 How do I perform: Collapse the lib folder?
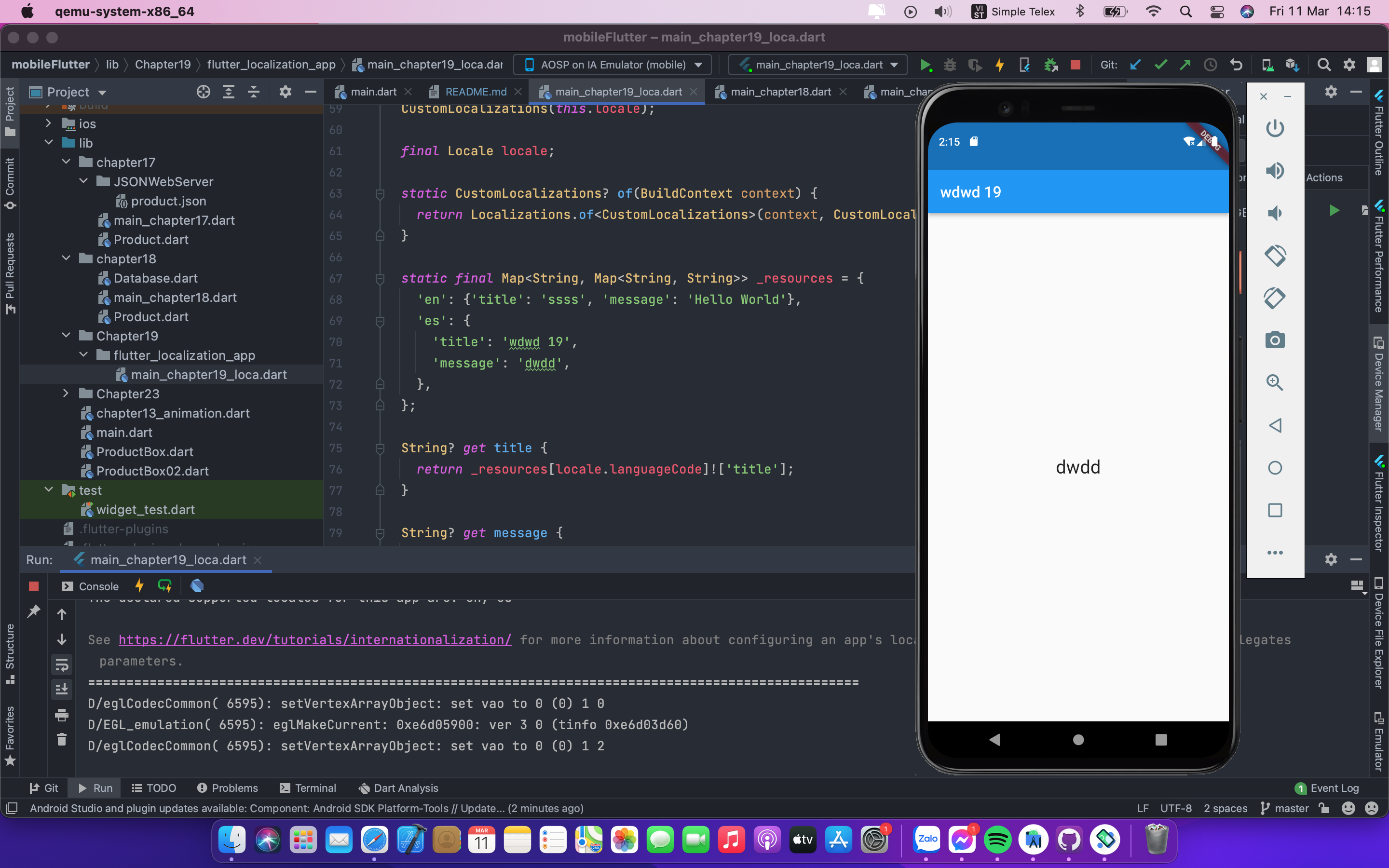pos(49,142)
